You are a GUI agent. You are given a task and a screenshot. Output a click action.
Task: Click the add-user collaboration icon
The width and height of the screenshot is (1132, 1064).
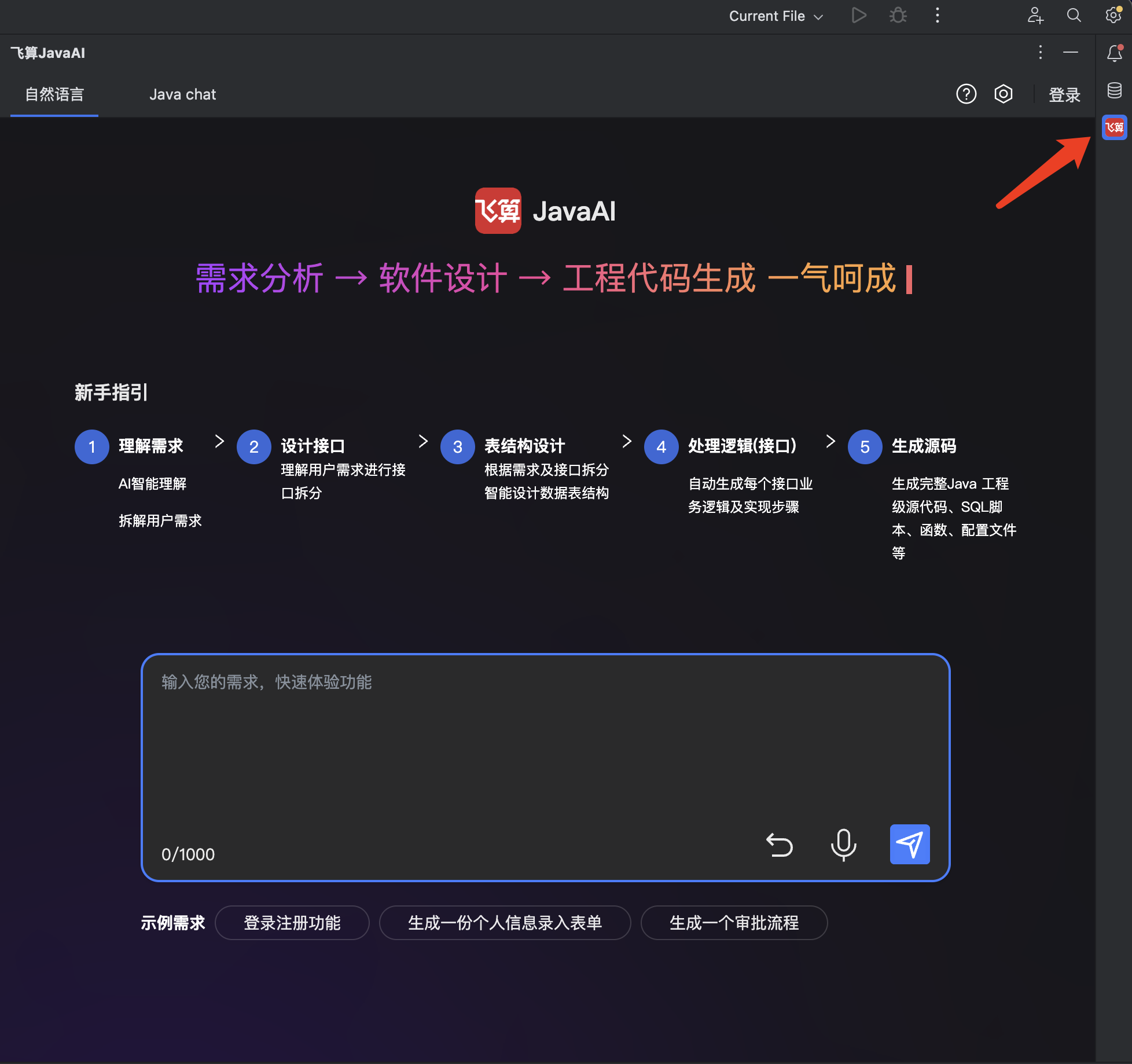(1035, 16)
